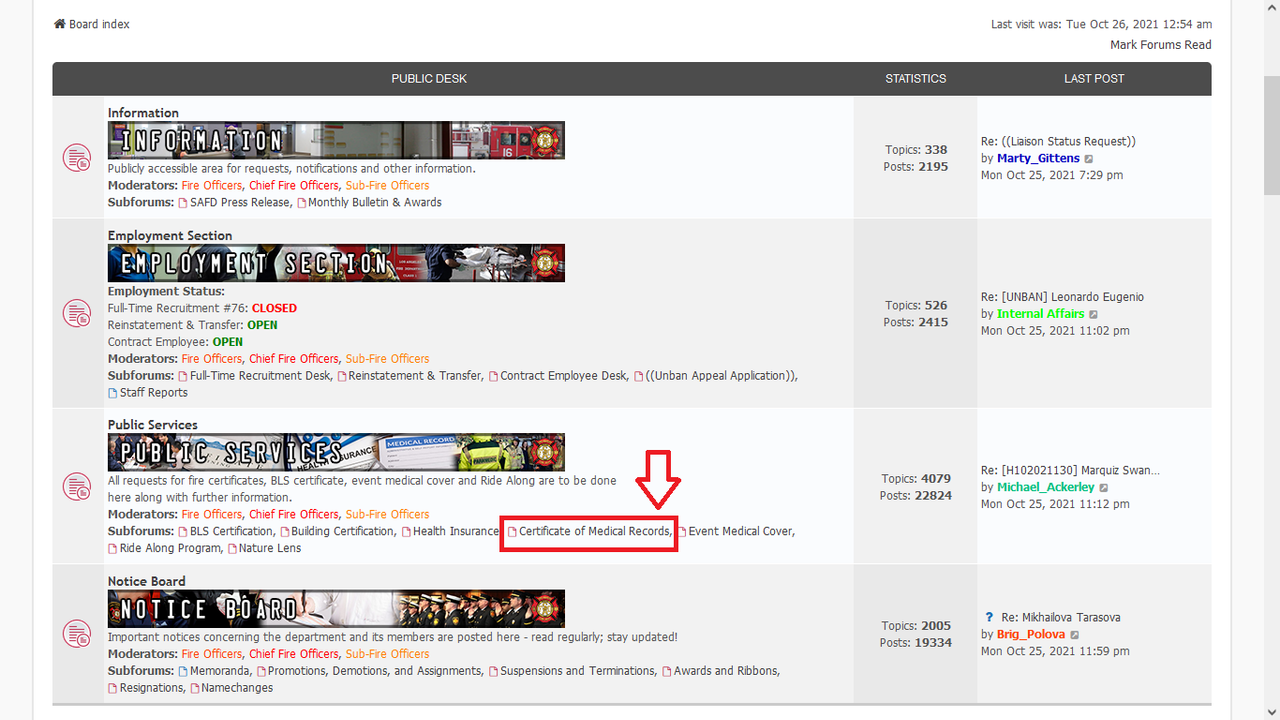This screenshot has height=720, width=1280.
Task: Click subforum icon beside SAFD Press Release
Action: [183, 203]
